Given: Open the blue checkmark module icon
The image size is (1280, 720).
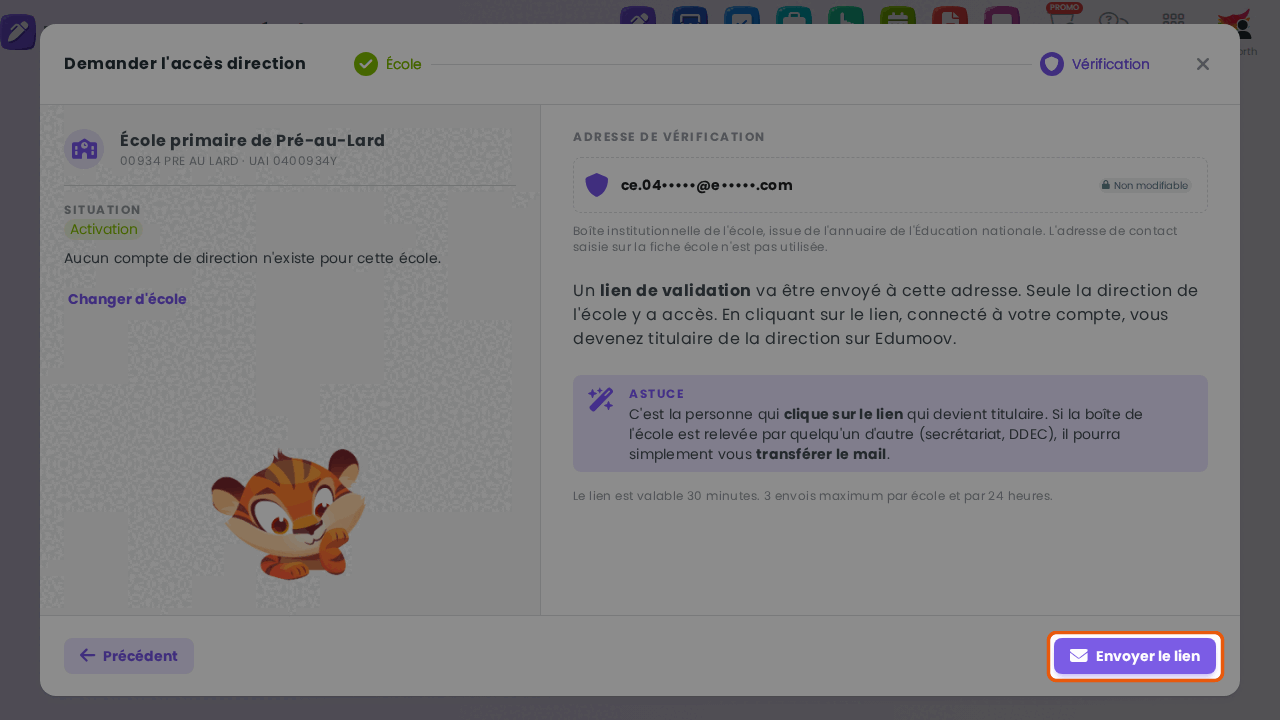Looking at the screenshot, I should tap(742, 17).
